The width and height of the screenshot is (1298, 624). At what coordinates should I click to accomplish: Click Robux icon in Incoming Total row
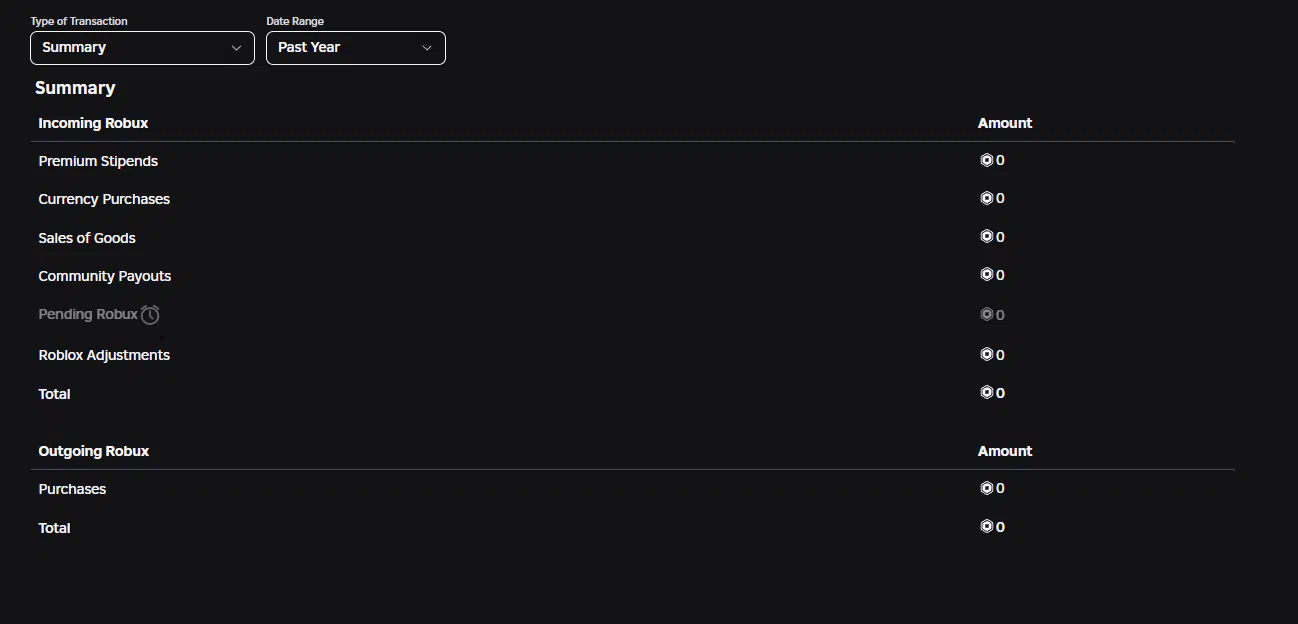(x=986, y=393)
